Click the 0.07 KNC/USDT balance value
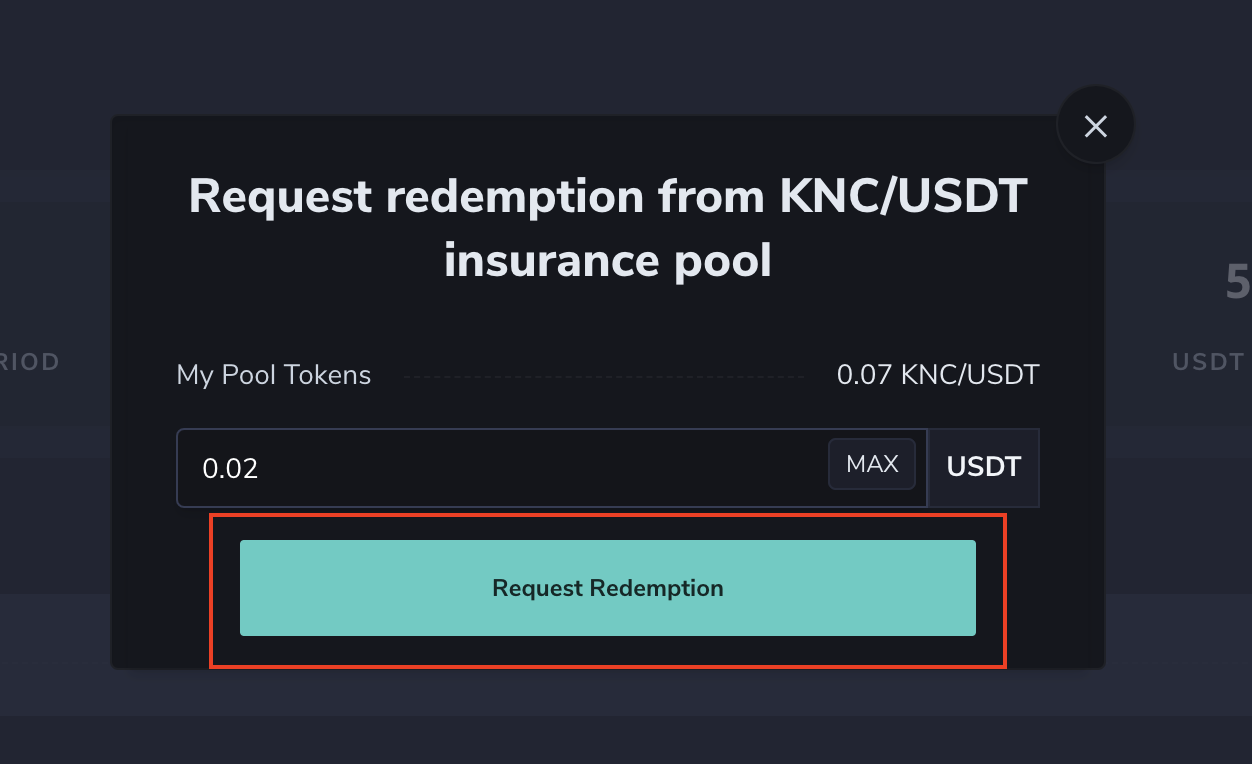The width and height of the screenshot is (1252, 764). pyautogui.click(x=937, y=375)
